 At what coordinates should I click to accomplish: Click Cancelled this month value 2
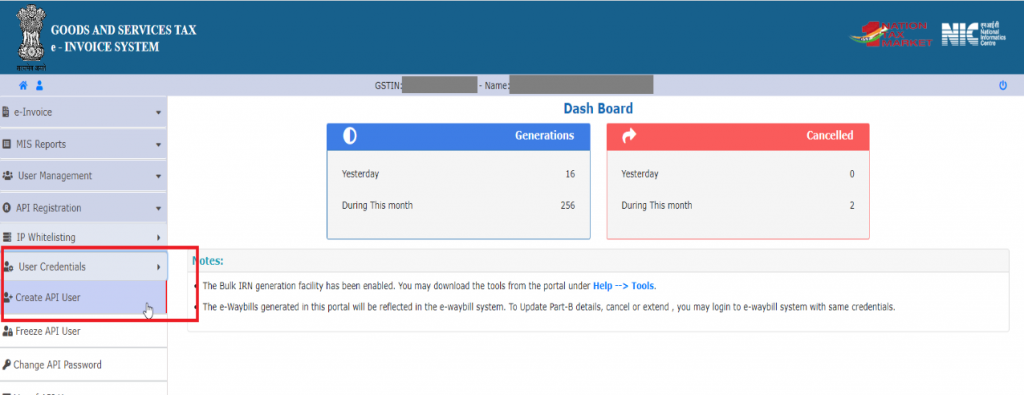852,206
